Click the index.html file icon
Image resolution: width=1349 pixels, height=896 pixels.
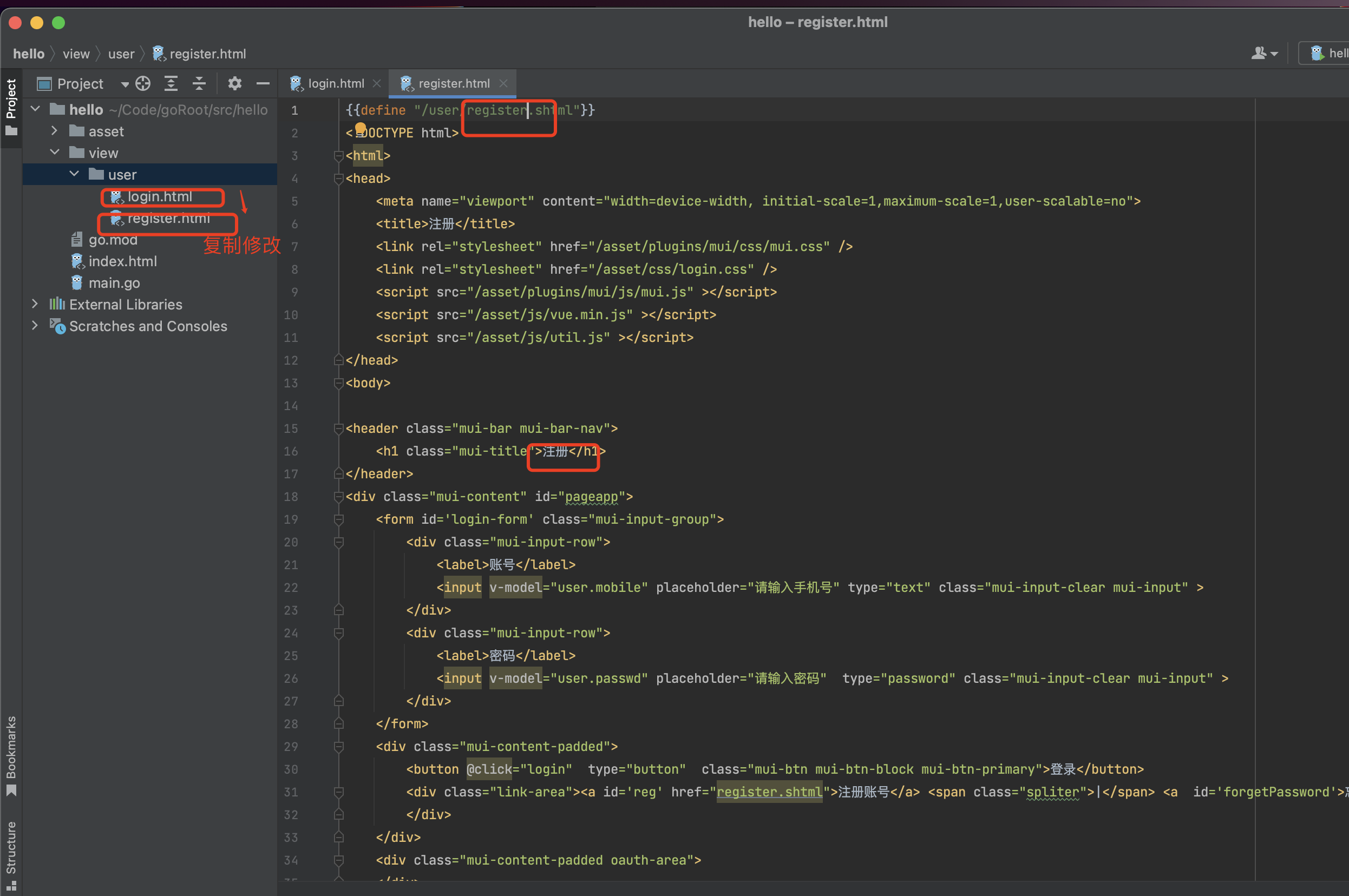(77, 261)
